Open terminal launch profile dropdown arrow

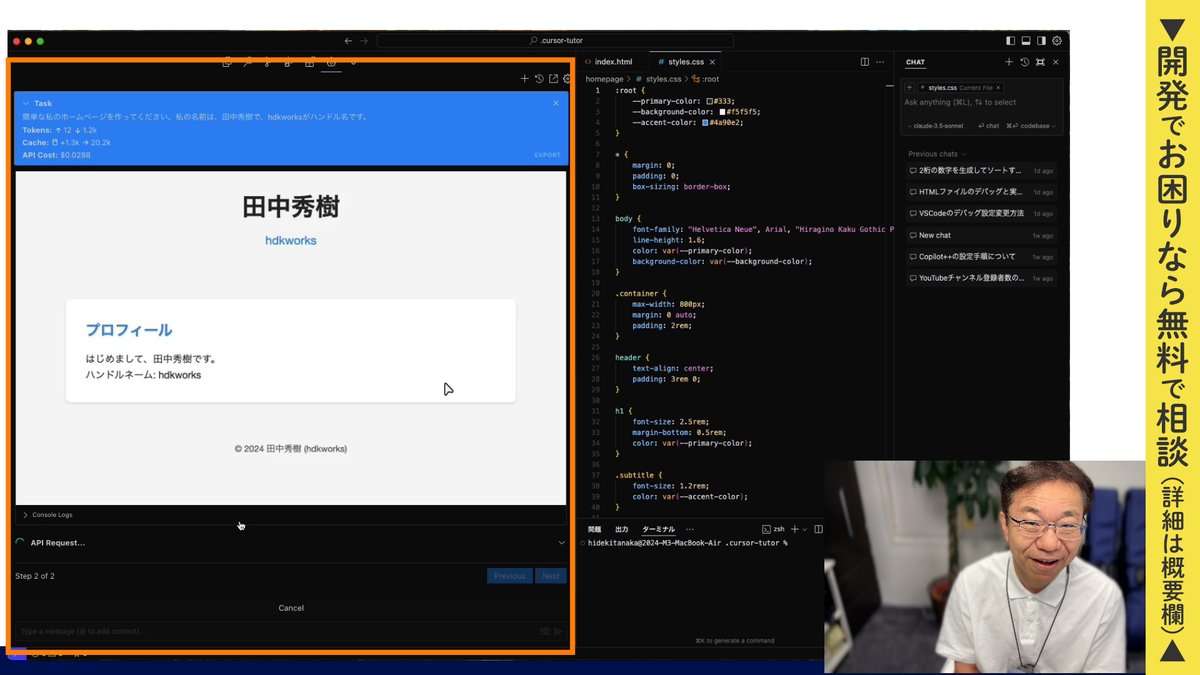(x=805, y=529)
